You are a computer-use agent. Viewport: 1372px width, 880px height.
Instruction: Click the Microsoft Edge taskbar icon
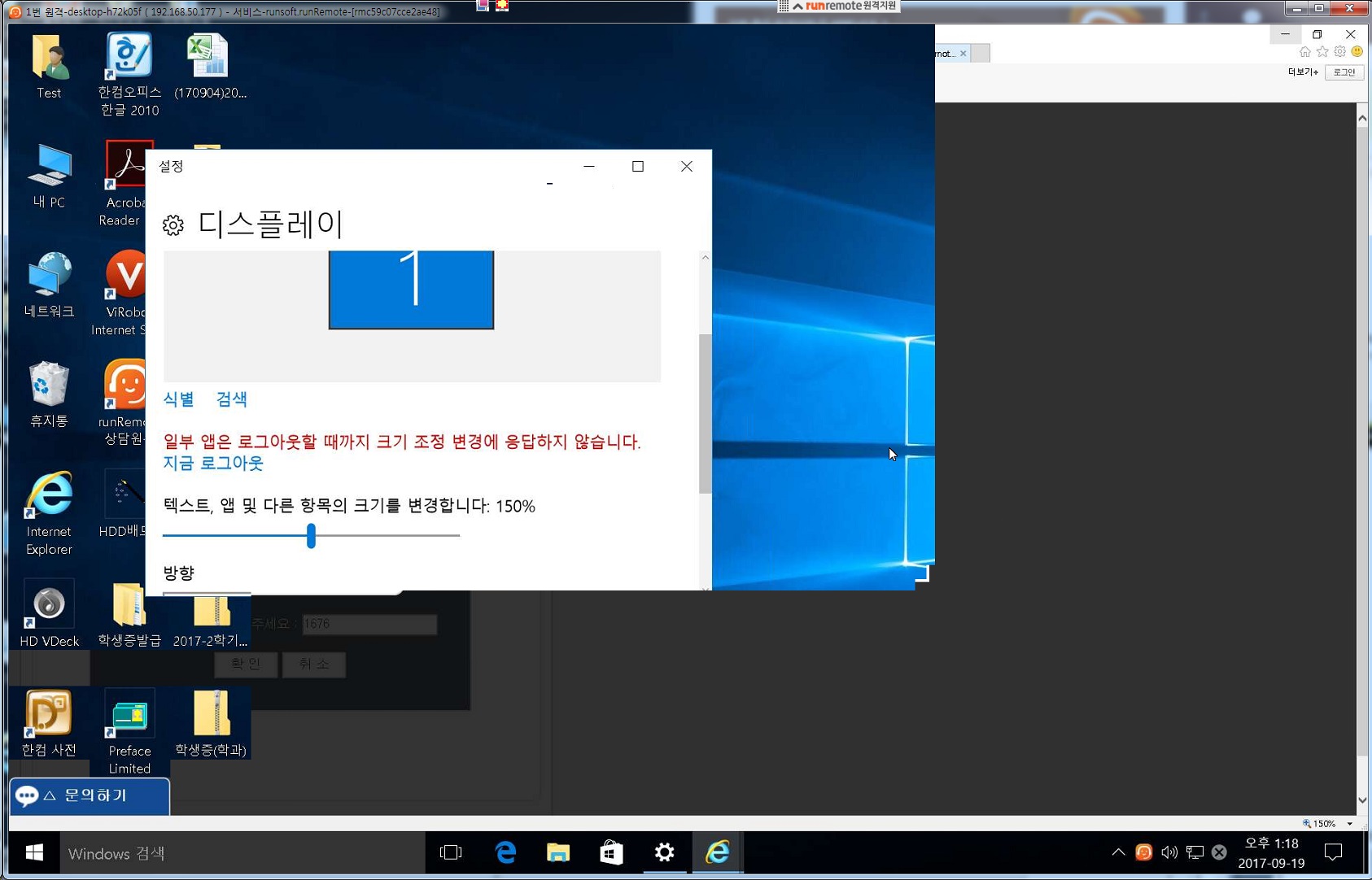click(x=505, y=852)
